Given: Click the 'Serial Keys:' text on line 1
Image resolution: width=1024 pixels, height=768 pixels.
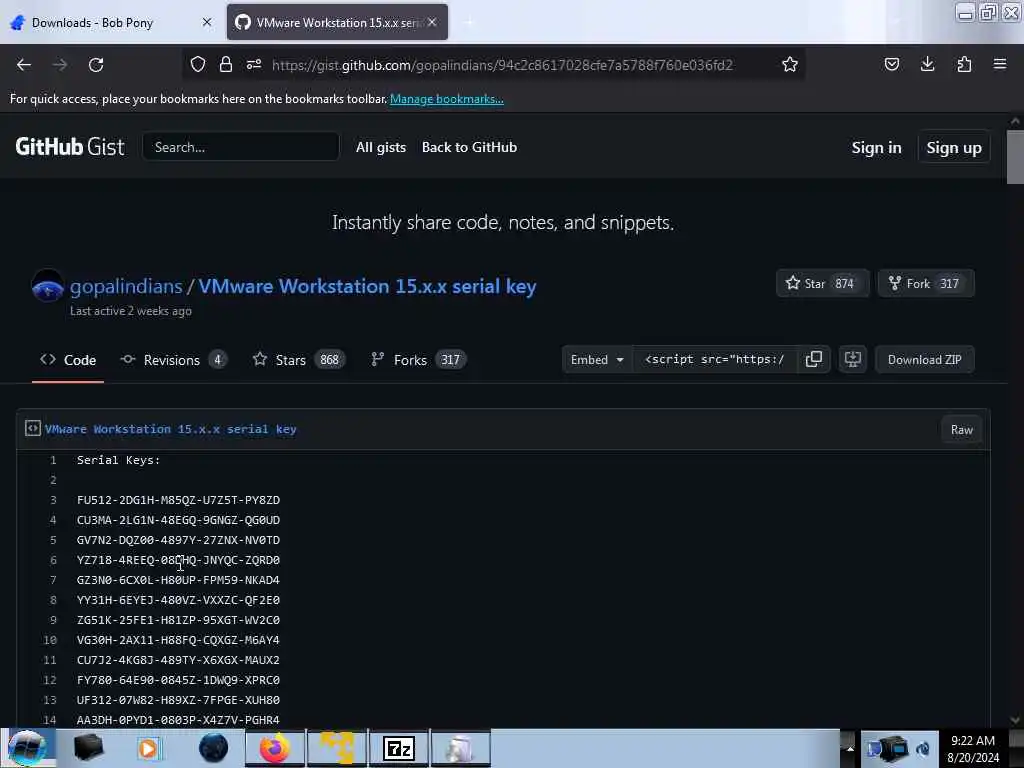Looking at the screenshot, I should [118, 460].
